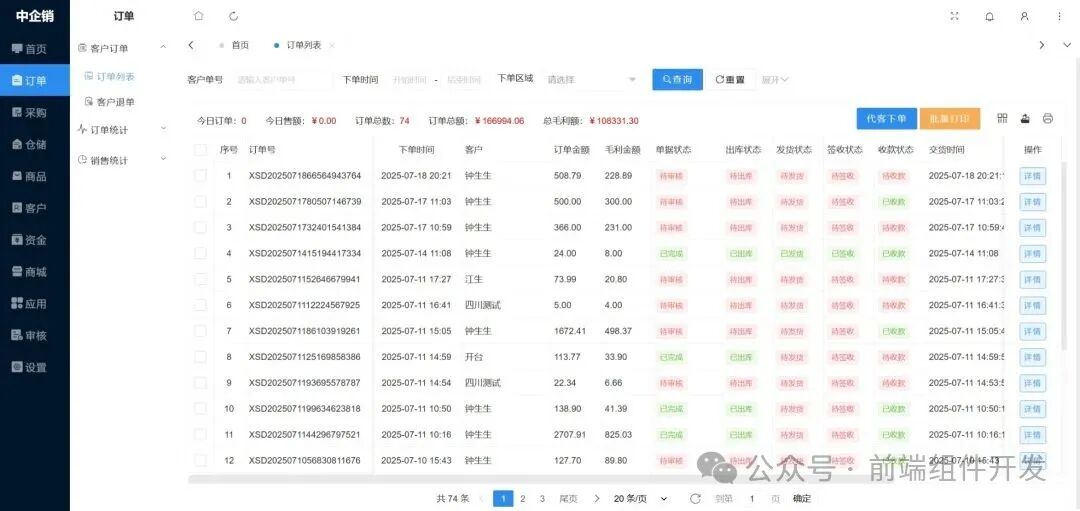The width and height of the screenshot is (1080, 511).
Task: Open the 下单区域 dropdown
Action: (591, 80)
